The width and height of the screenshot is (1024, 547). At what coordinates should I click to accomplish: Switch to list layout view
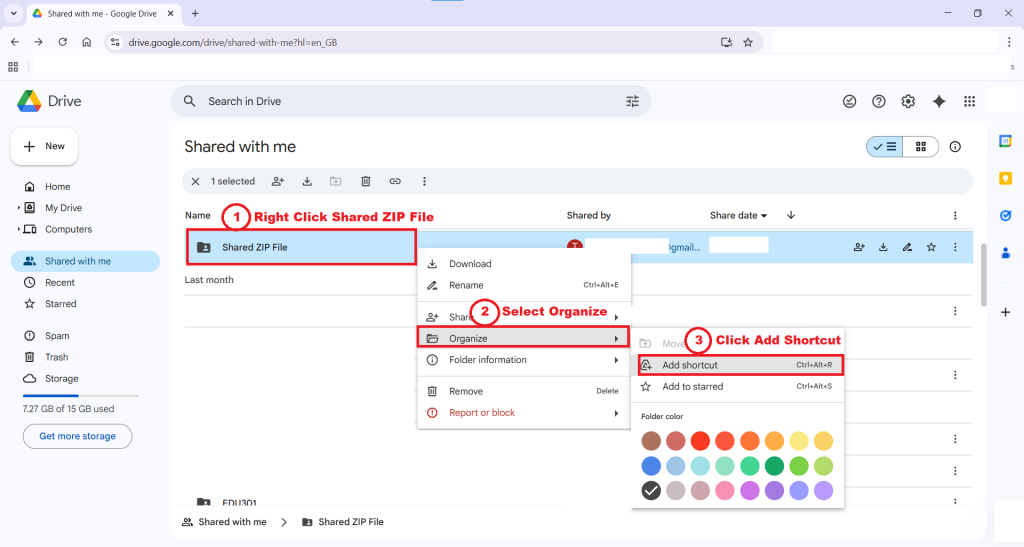click(884, 147)
